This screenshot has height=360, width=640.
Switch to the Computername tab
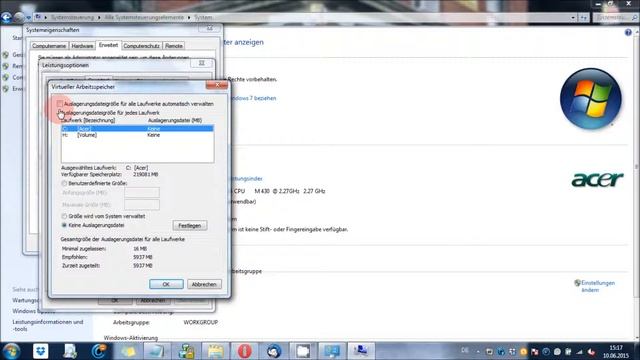(49, 46)
